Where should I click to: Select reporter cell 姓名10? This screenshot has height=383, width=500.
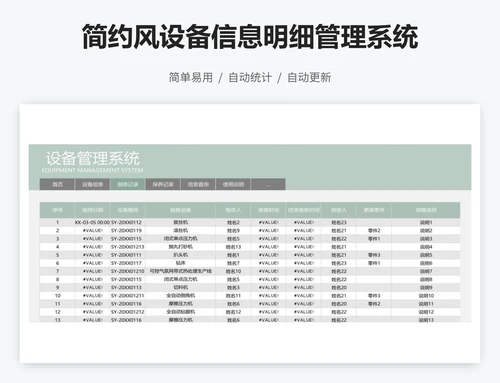click(x=233, y=271)
